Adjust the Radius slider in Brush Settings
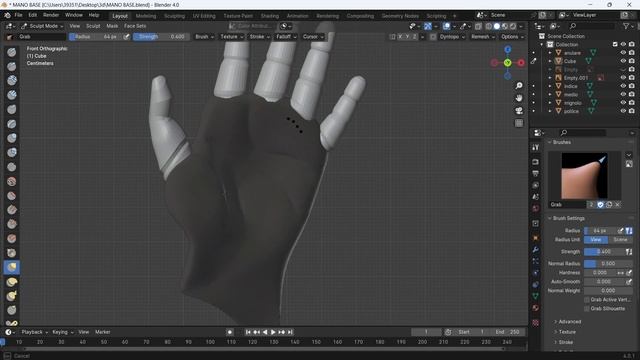Screen dimensions: 640x360 point(600,231)
